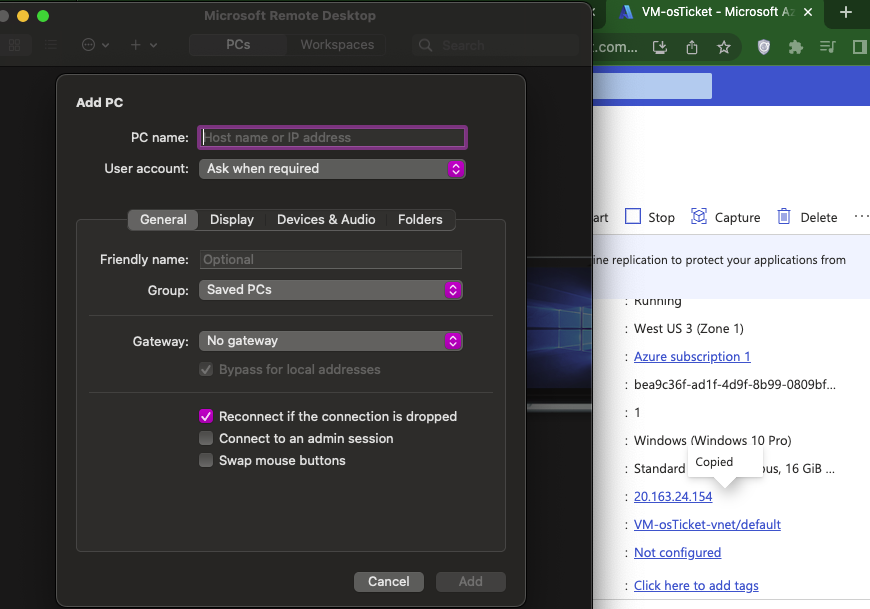The image size is (870, 609).
Task: Open the Folders tab
Action: tap(420, 220)
